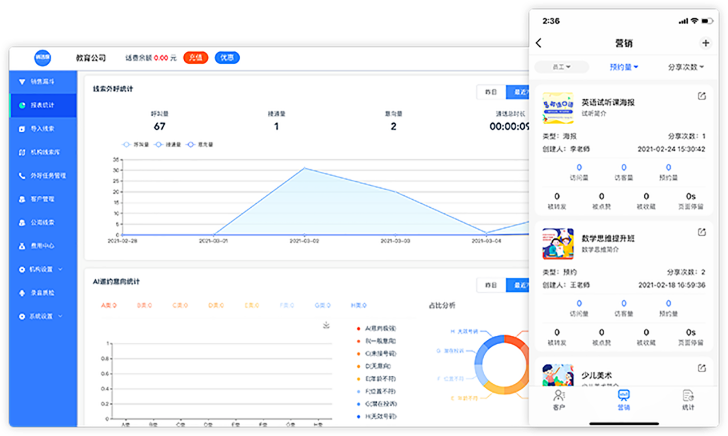The width and height of the screenshot is (728, 436).
Task: Toggle the first call-volume legend series
Action: (136, 145)
